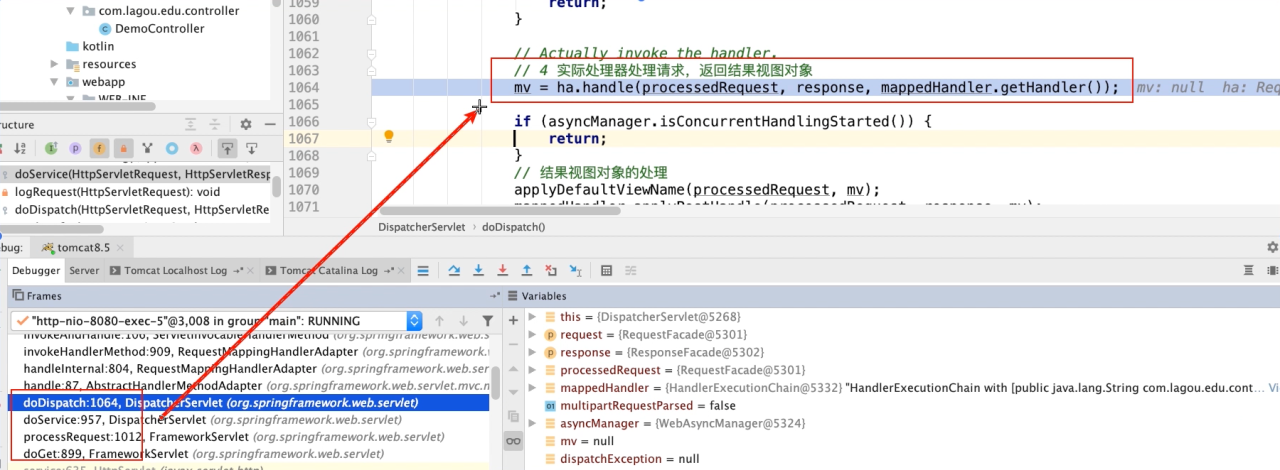Expand the 'processedRequest' variable node

[533, 370]
